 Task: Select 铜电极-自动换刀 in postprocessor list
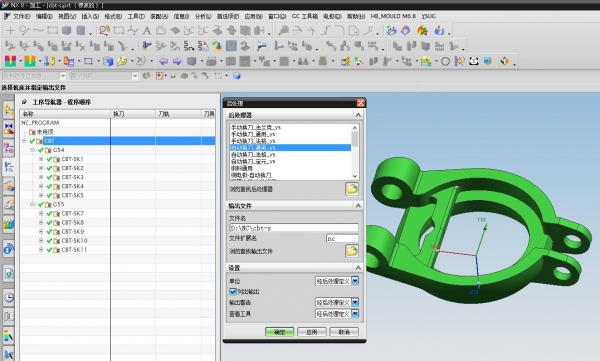click(251, 175)
